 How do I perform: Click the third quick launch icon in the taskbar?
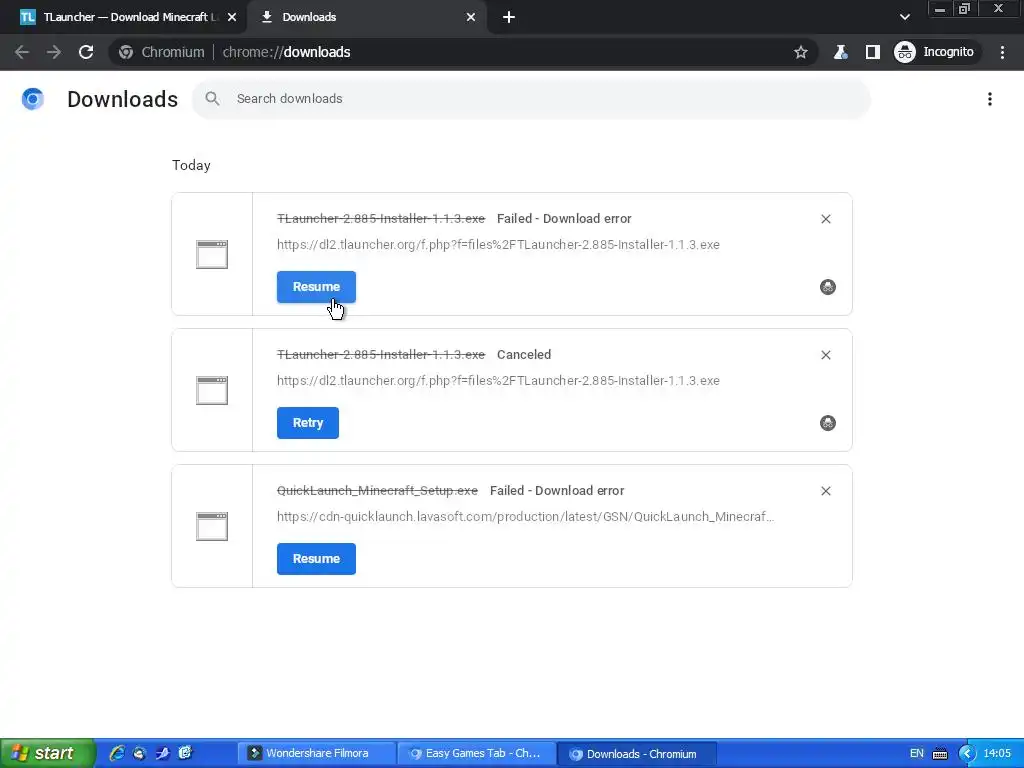(163, 753)
